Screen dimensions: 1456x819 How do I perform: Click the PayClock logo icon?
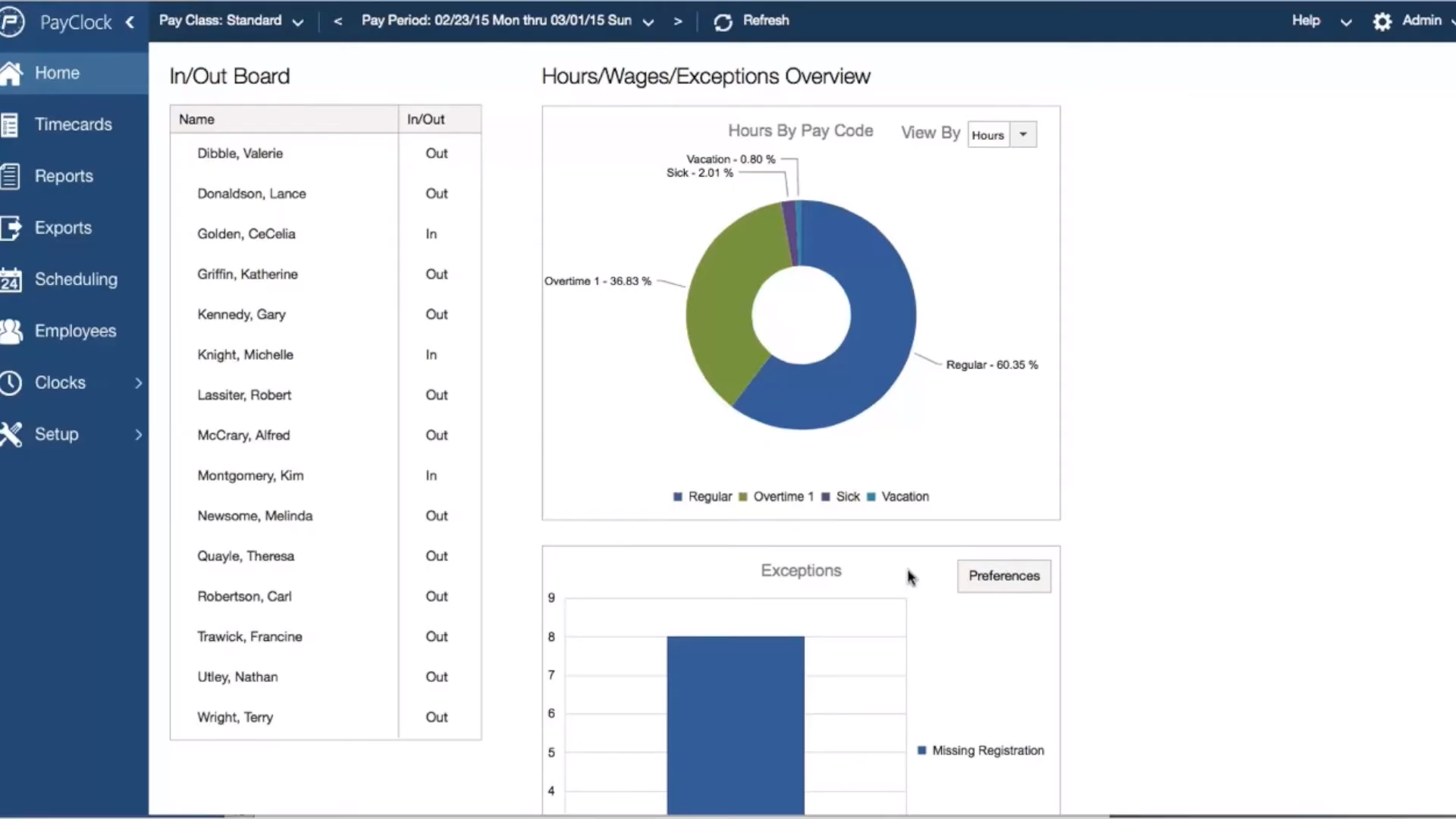coord(13,20)
